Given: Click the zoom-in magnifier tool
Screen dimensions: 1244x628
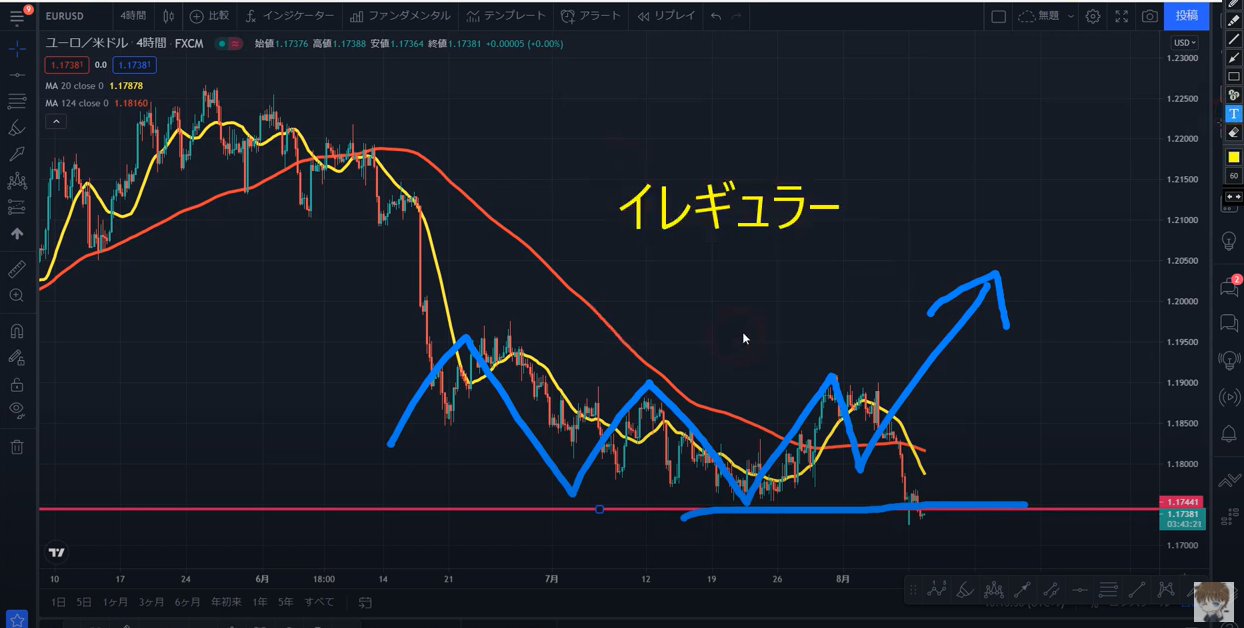Looking at the screenshot, I should (x=17, y=296).
